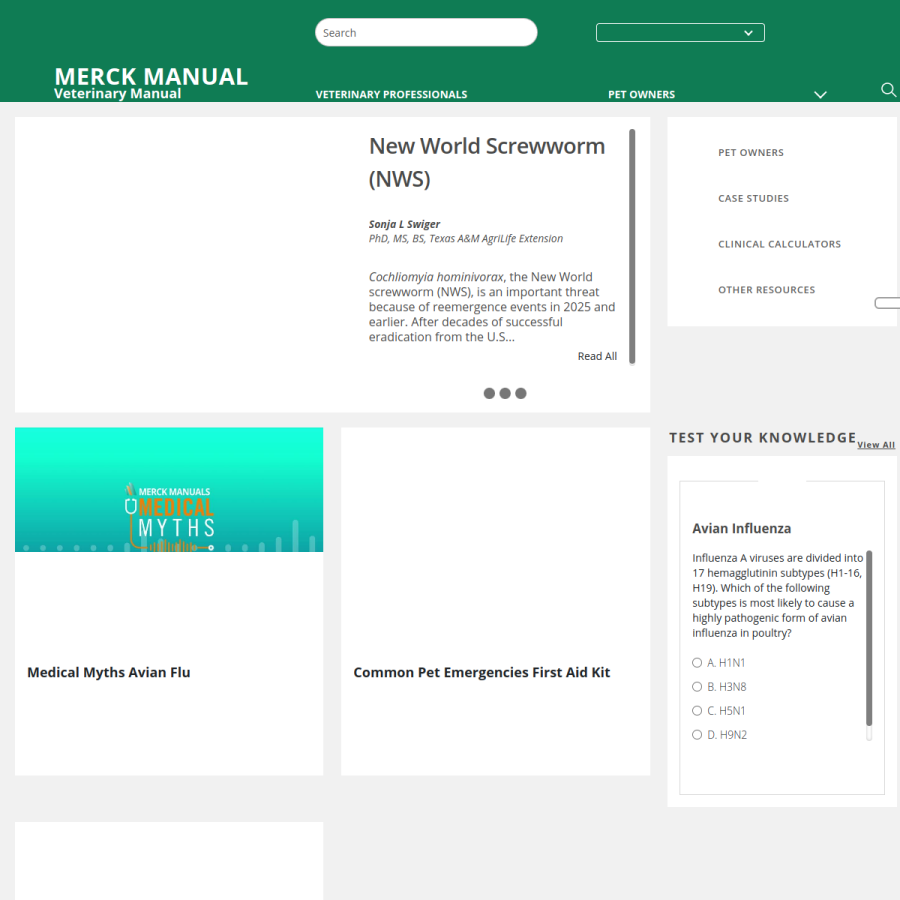Open Veterinary Professionals menu
The height and width of the screenshot is (900, 900).
coord(391,95)
